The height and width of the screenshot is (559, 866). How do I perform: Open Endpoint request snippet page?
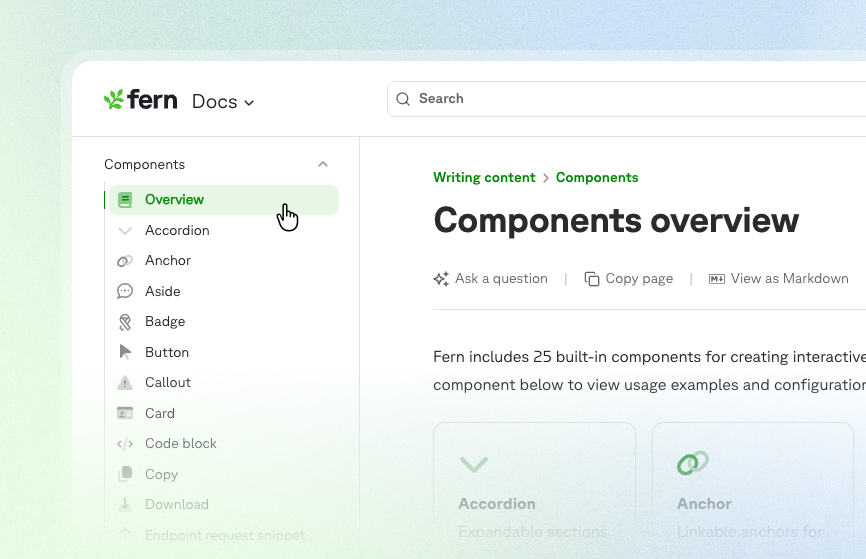coord(225,535)
